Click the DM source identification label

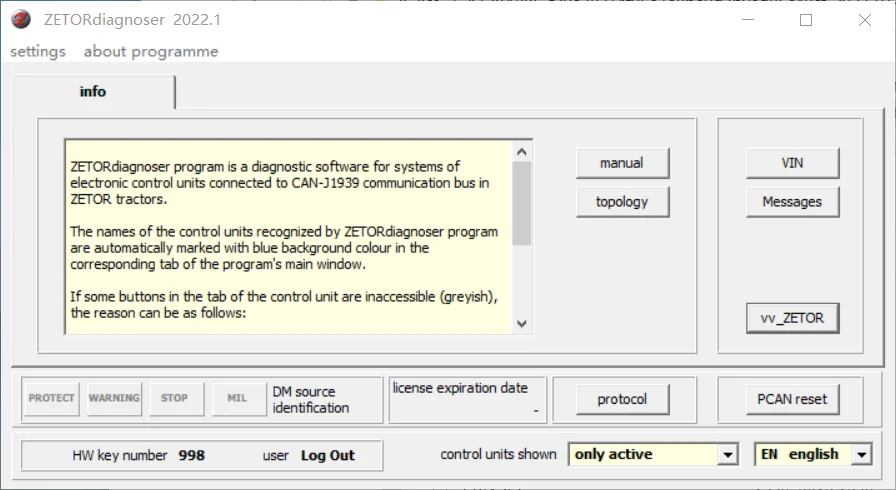click(x=311, y=400)
